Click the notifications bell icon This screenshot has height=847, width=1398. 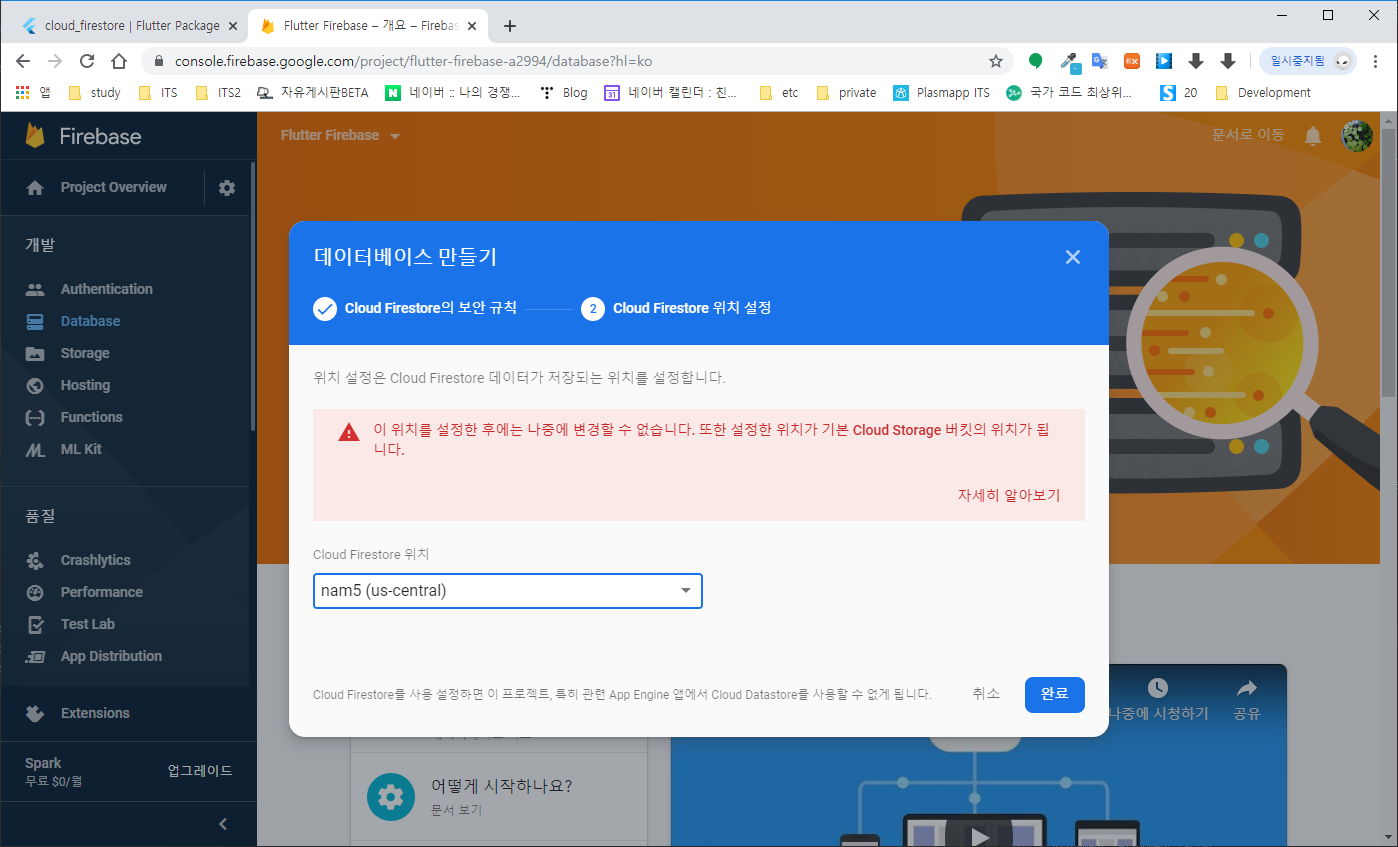point(1313,136)
